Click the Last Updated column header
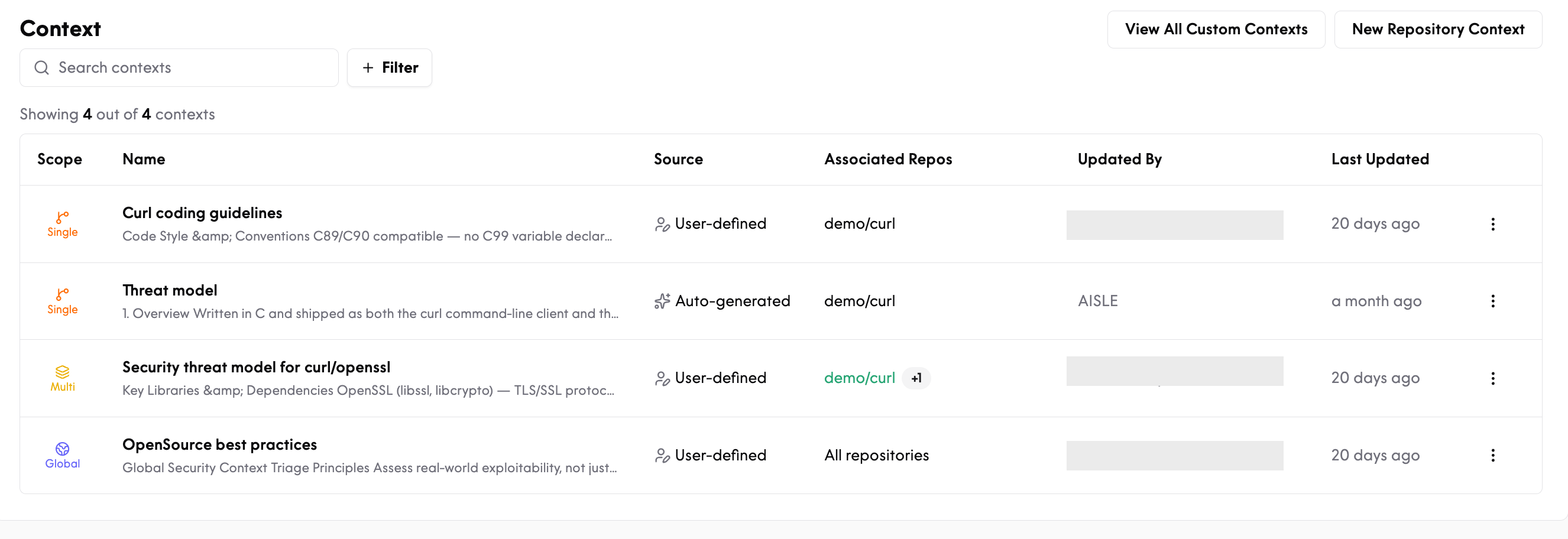The width and height of the screenshot is (1568, 539). coord(1380,160)
